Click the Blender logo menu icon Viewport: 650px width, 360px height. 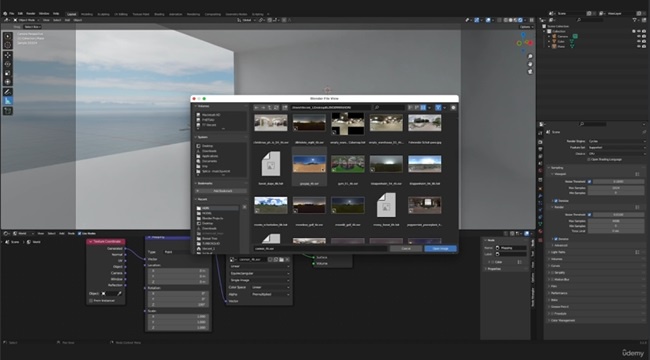[x=5, y=14]
